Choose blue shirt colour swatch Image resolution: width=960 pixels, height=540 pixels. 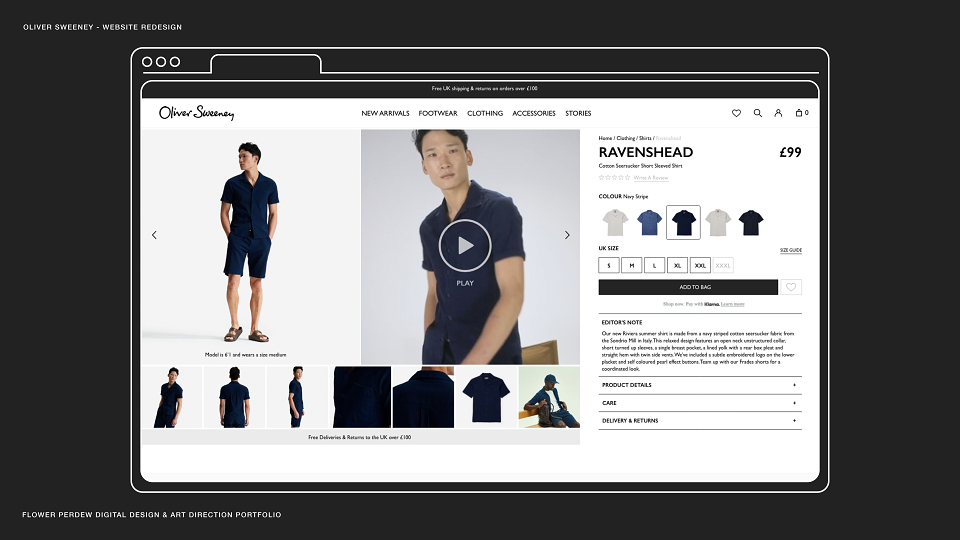(x=649, y=222)
